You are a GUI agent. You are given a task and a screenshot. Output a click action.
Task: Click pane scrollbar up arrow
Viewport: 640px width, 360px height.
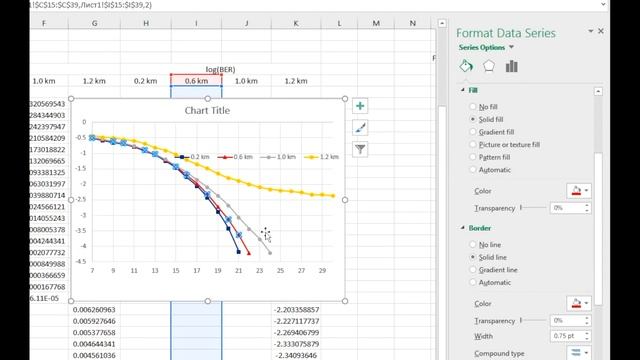598,91
